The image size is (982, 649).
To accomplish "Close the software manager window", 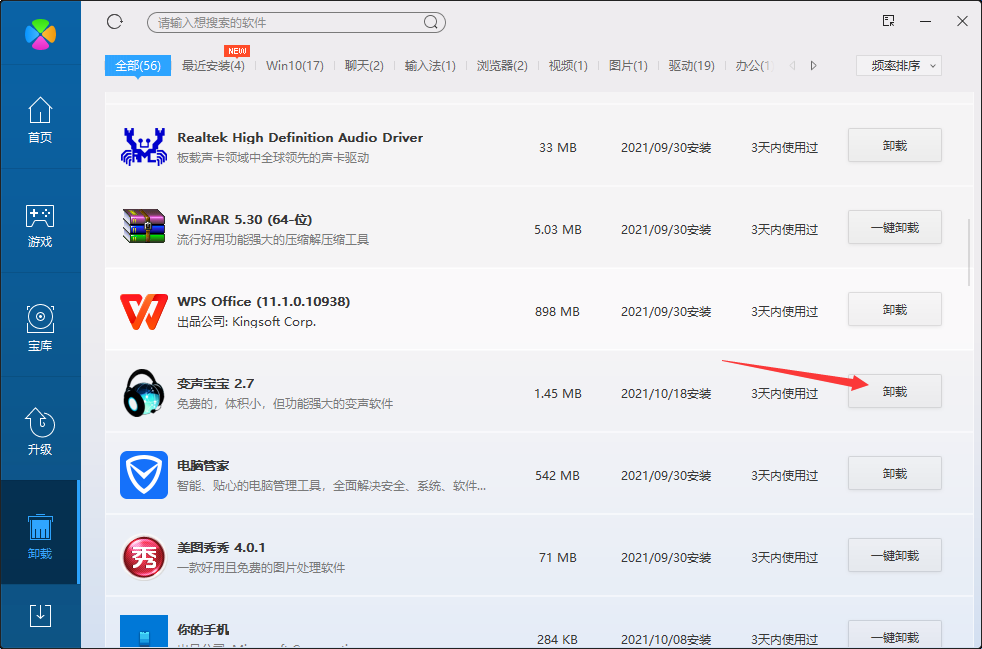I will (x=963, y=21).
